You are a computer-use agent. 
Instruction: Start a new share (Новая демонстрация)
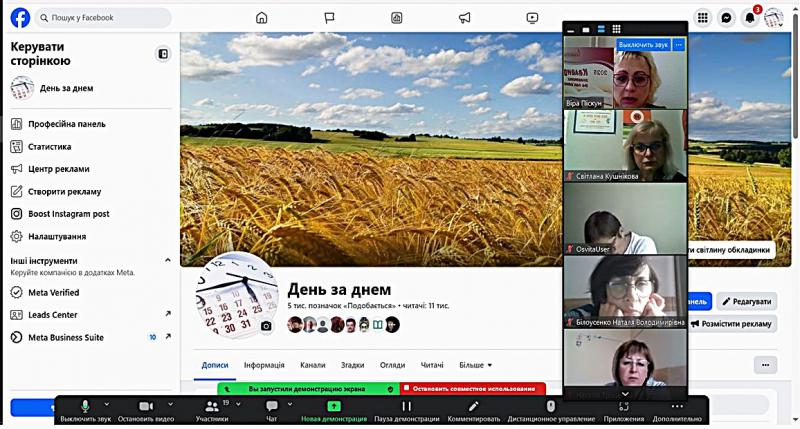(x=334, y=411)
